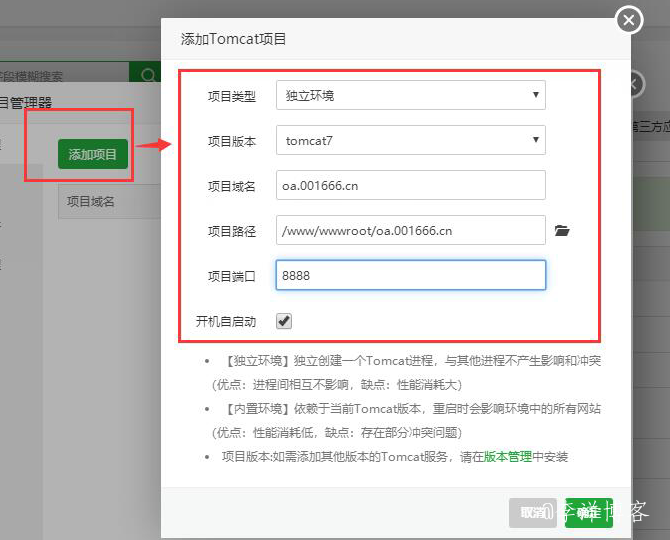Click the green search magnifier button

[x=147, y=75]
